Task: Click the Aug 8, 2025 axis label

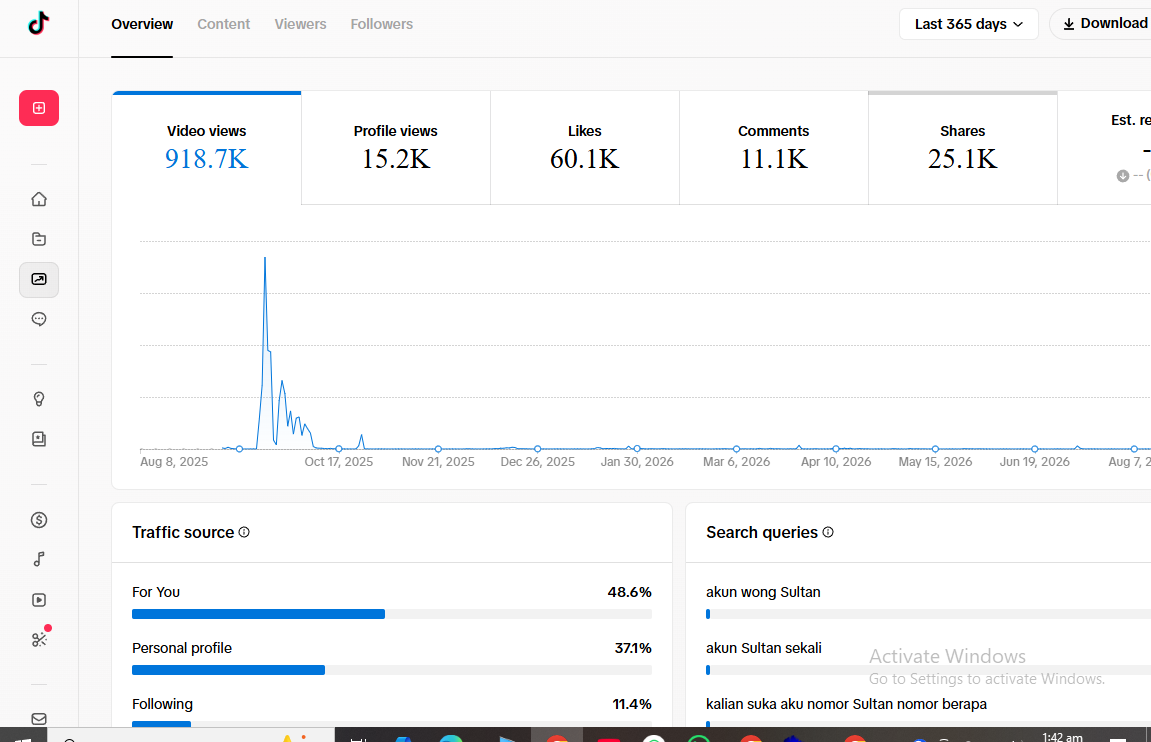Action: pyautogui.click(x=174, y=462)
